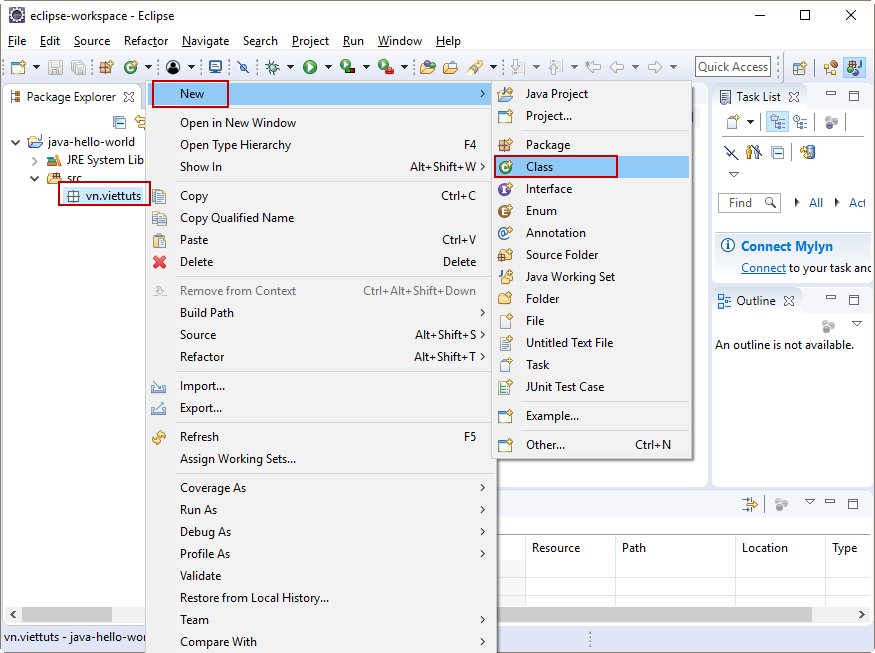This screenshot has height=653, width=875.
Task: Open the Refactor menu in menu bar
Action: [146, 41]
